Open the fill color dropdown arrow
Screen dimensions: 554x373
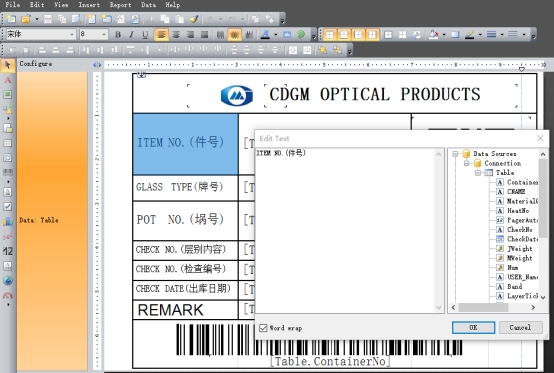pos(444,35)
